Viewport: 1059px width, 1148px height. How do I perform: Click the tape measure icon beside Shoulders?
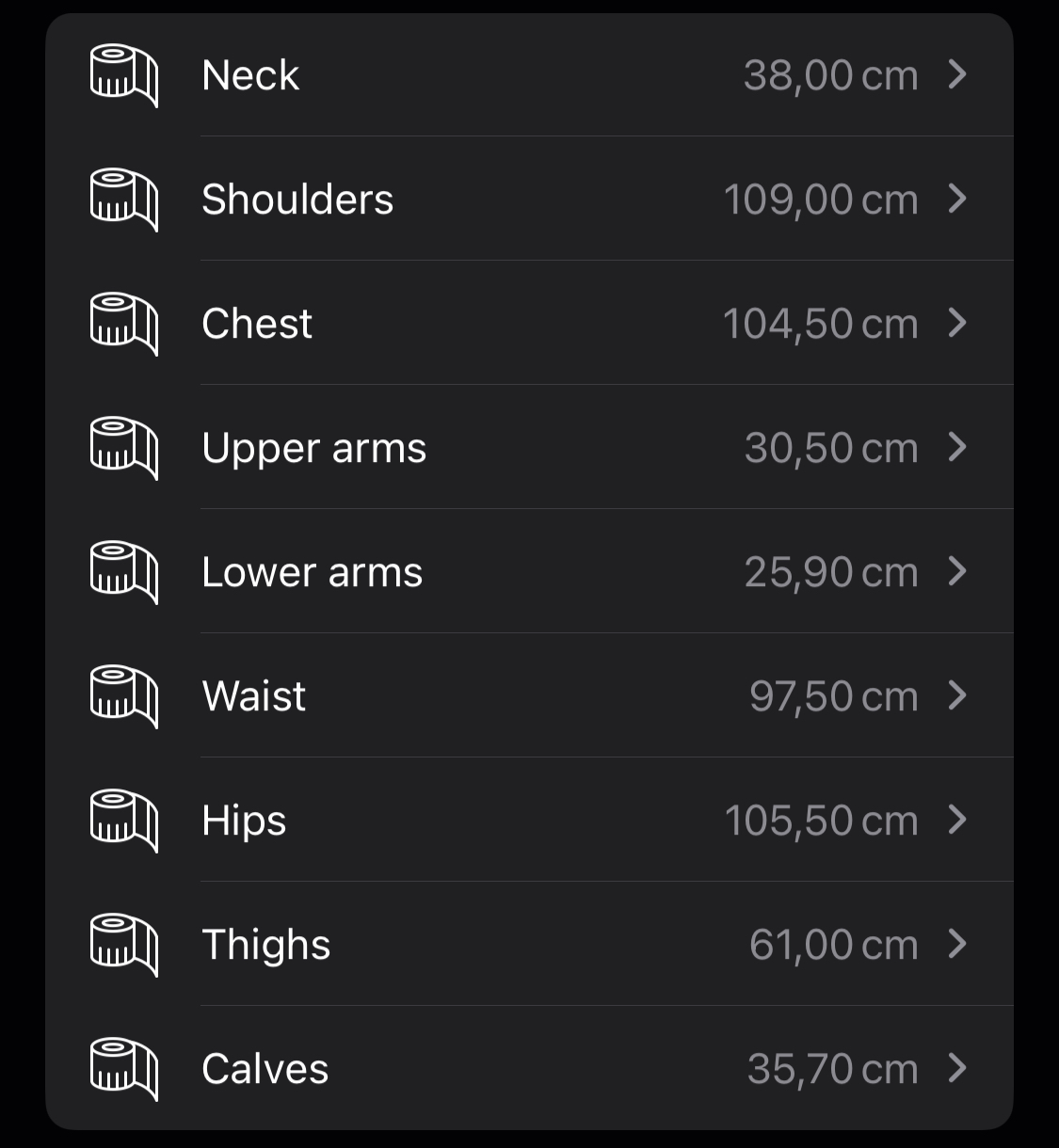[x=123, y=199]
